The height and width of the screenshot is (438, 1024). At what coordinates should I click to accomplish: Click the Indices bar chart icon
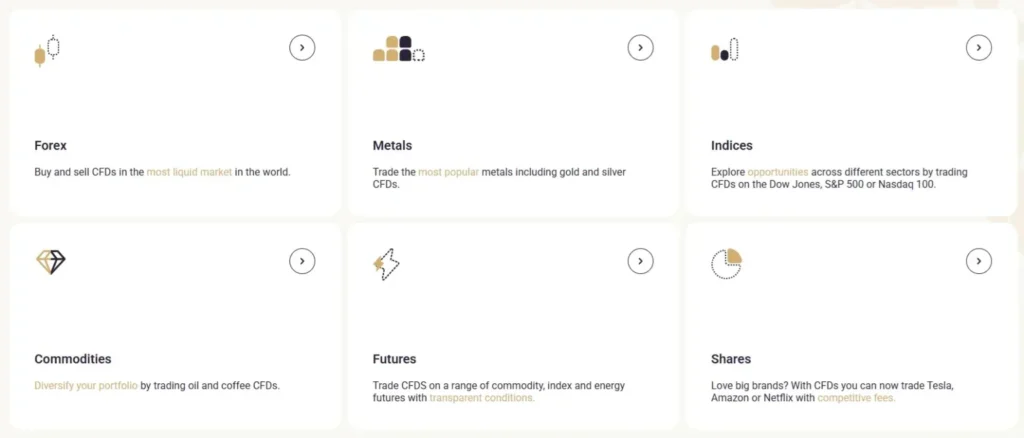click(x=725, y=49)
